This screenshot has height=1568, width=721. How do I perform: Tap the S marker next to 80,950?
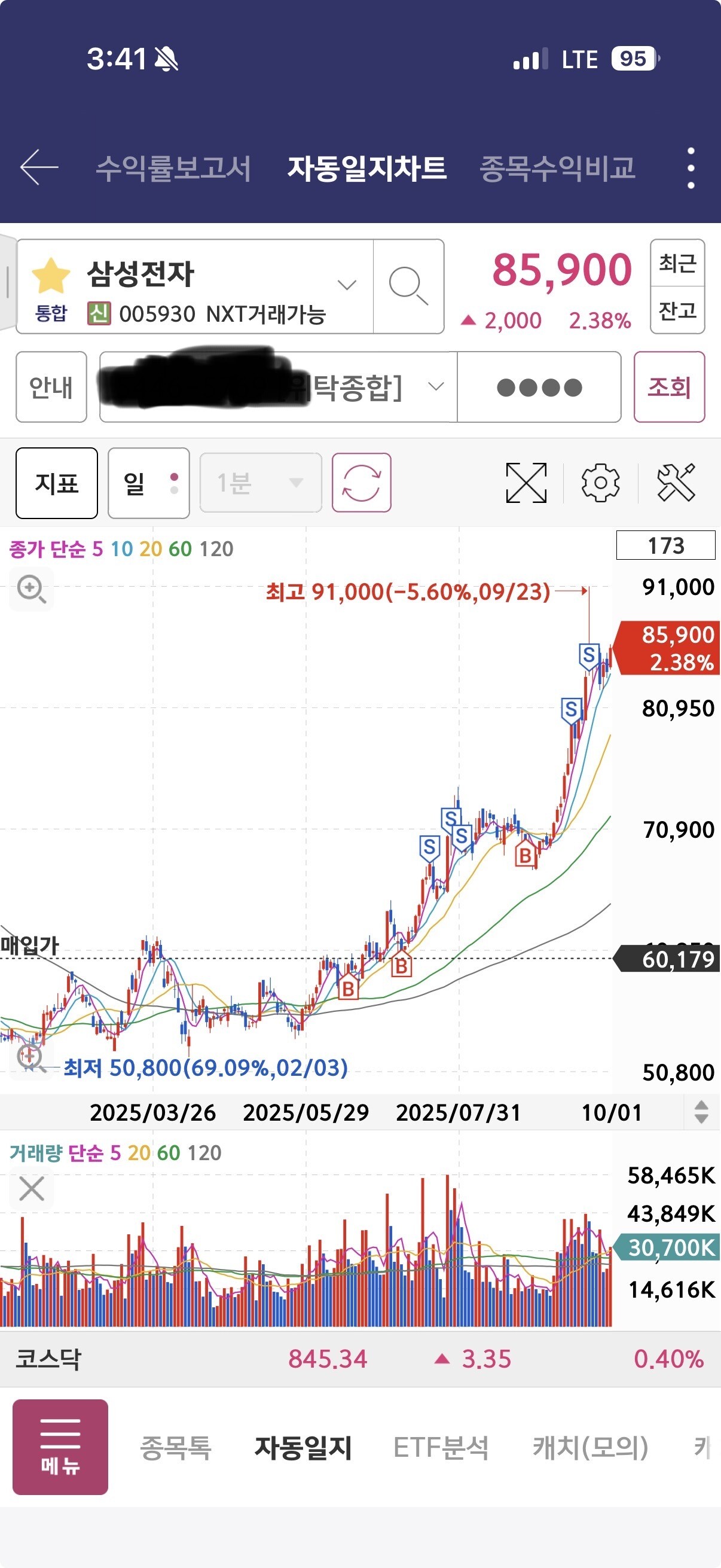click(x=571, y=710)
